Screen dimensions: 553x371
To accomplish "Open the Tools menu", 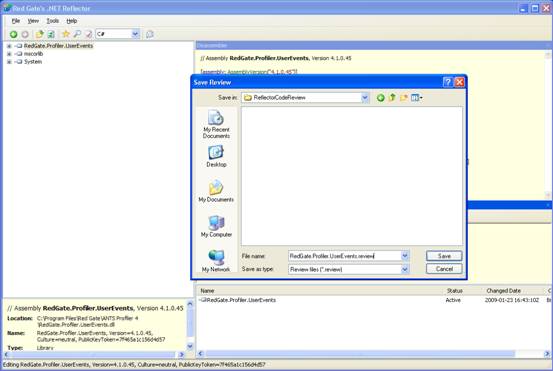I will click(x=53, y=21).
